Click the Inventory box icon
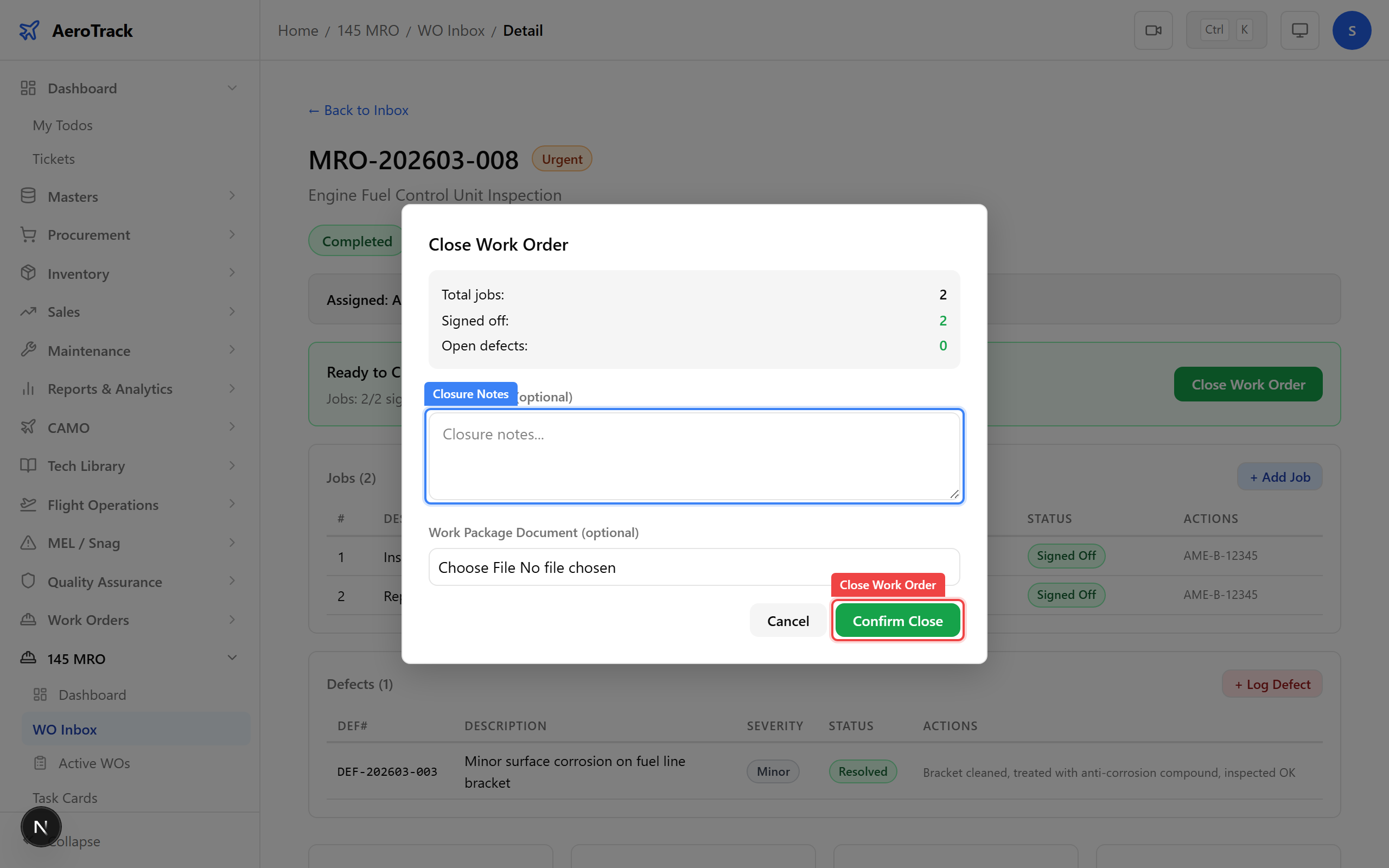Image resolution: width=1389 pixels, height=868 pixels. click(28, 273)
